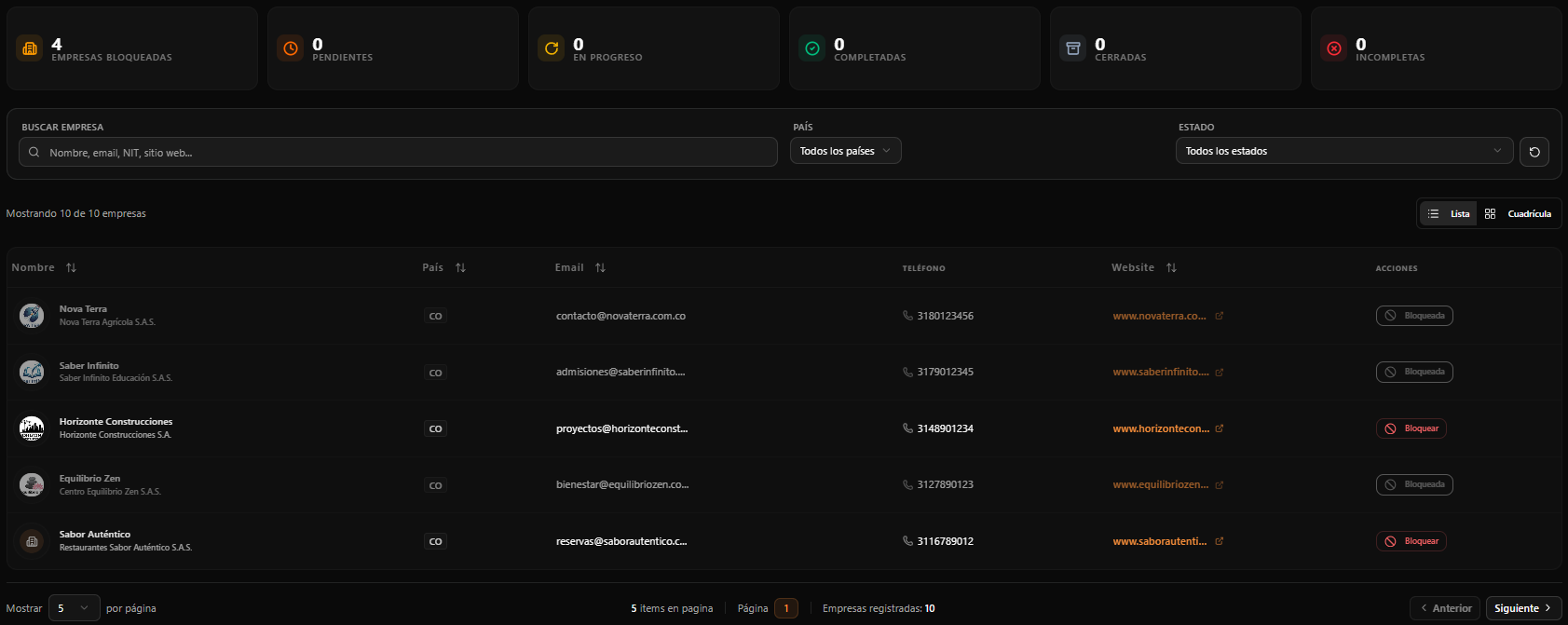This screenshot has height=625, width=1568.
Task: Click phone icon for 3180123456
Action: (907, 316)
